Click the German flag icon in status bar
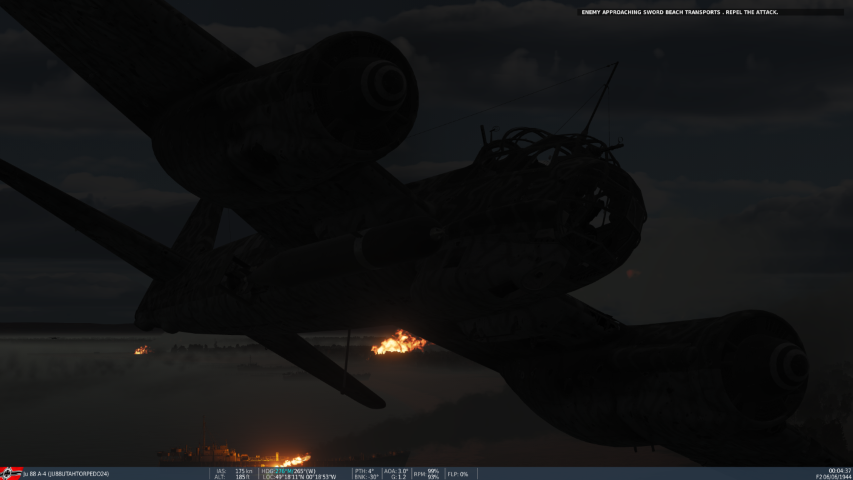853x480 pixels. click(x=11, y=473)
